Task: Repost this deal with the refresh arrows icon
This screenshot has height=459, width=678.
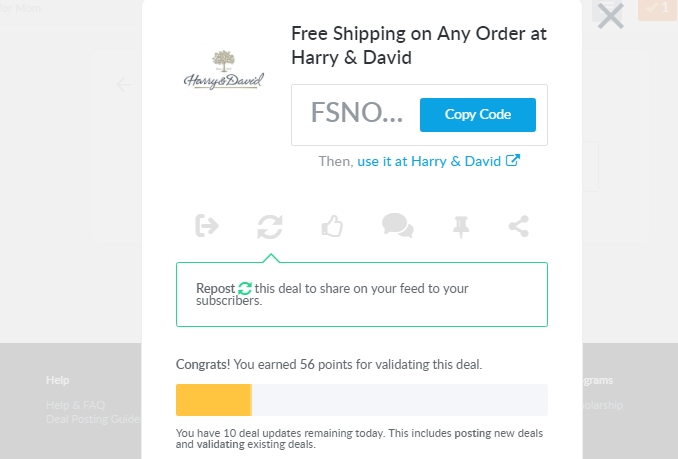Action: tap(270, 226)
